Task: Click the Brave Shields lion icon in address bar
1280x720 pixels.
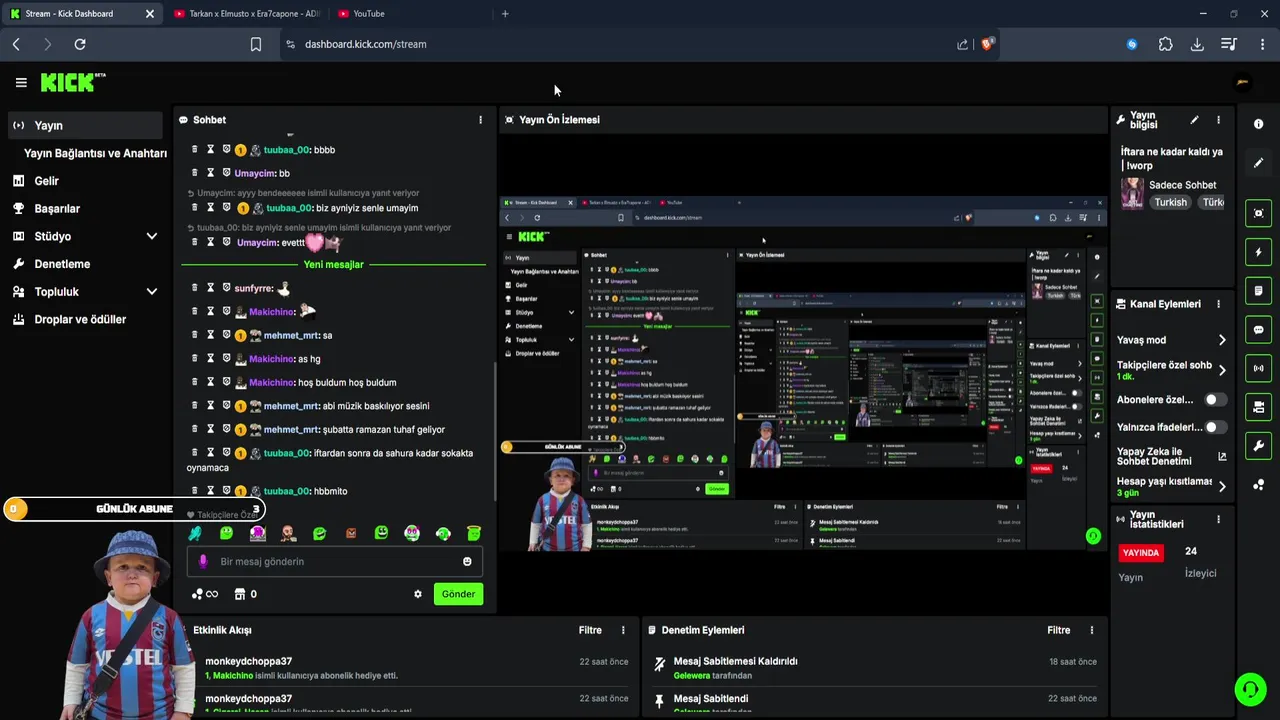Action: [x=988, y=44]
